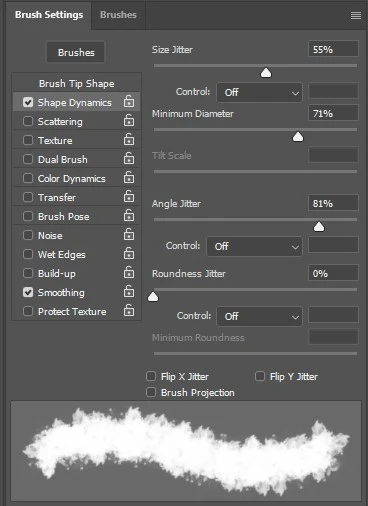Toggle lock icon for Scattering
This screenshot has height=506, width=368.
point(129,120)
